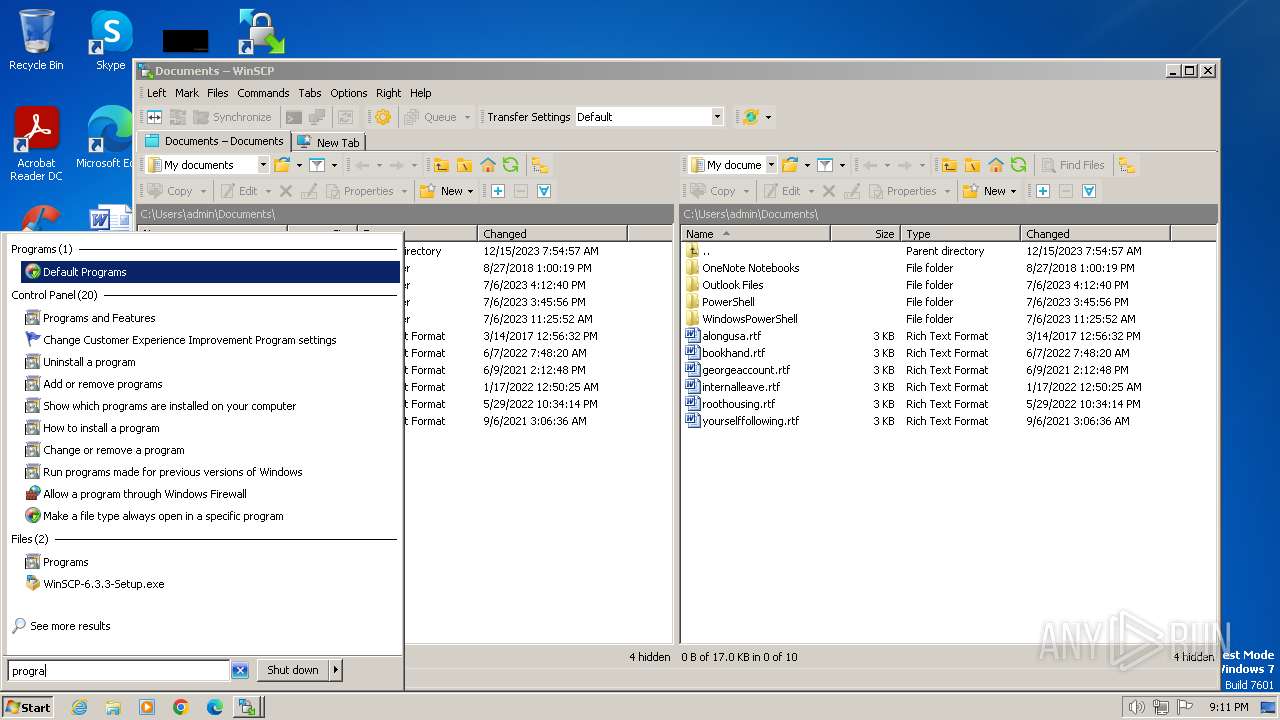Click the right panel filter icon

pyautogui.click(x=825, y=165)
